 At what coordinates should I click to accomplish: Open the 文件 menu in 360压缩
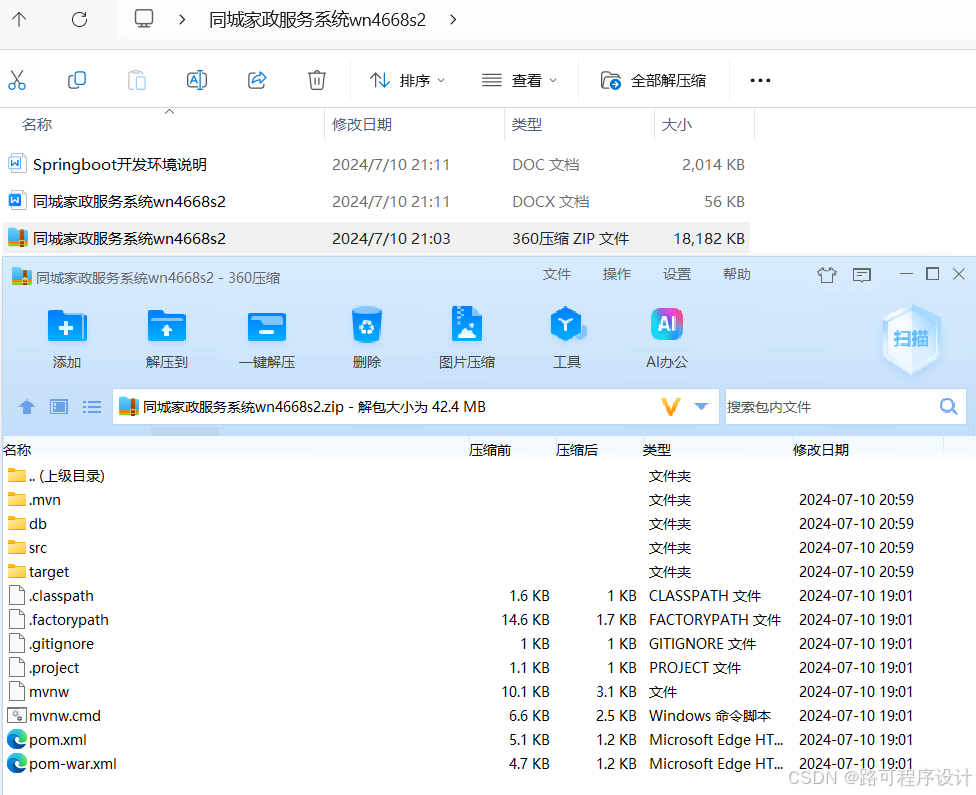point(556,275)
